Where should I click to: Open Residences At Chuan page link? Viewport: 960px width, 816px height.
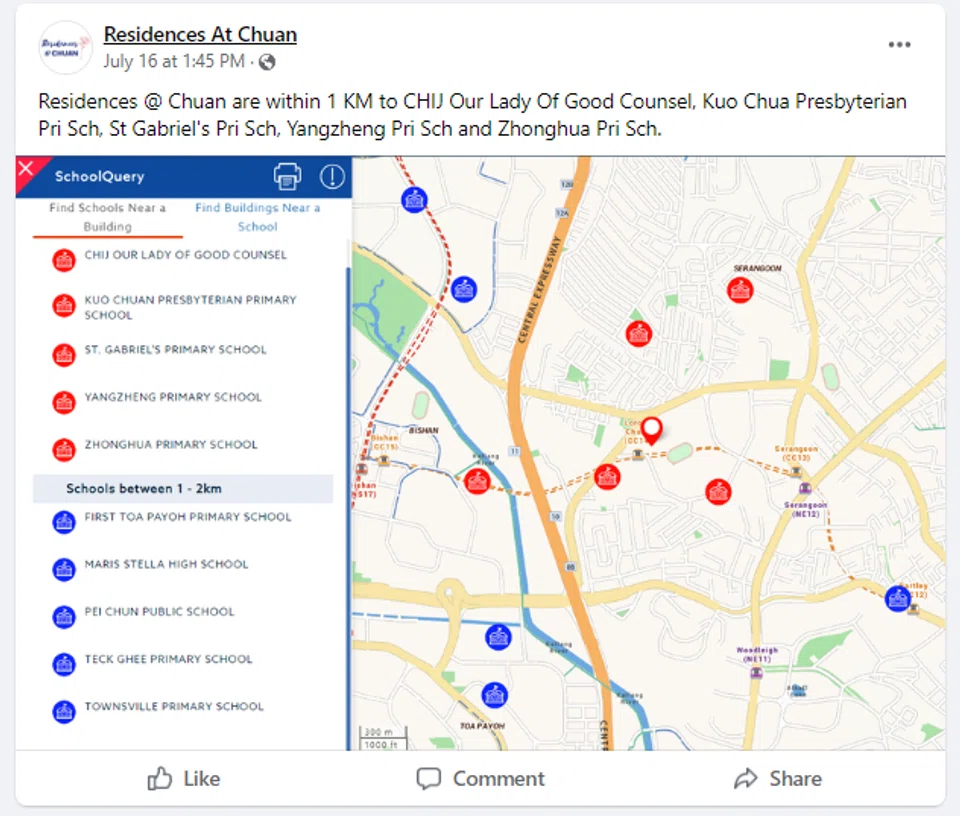200,35
